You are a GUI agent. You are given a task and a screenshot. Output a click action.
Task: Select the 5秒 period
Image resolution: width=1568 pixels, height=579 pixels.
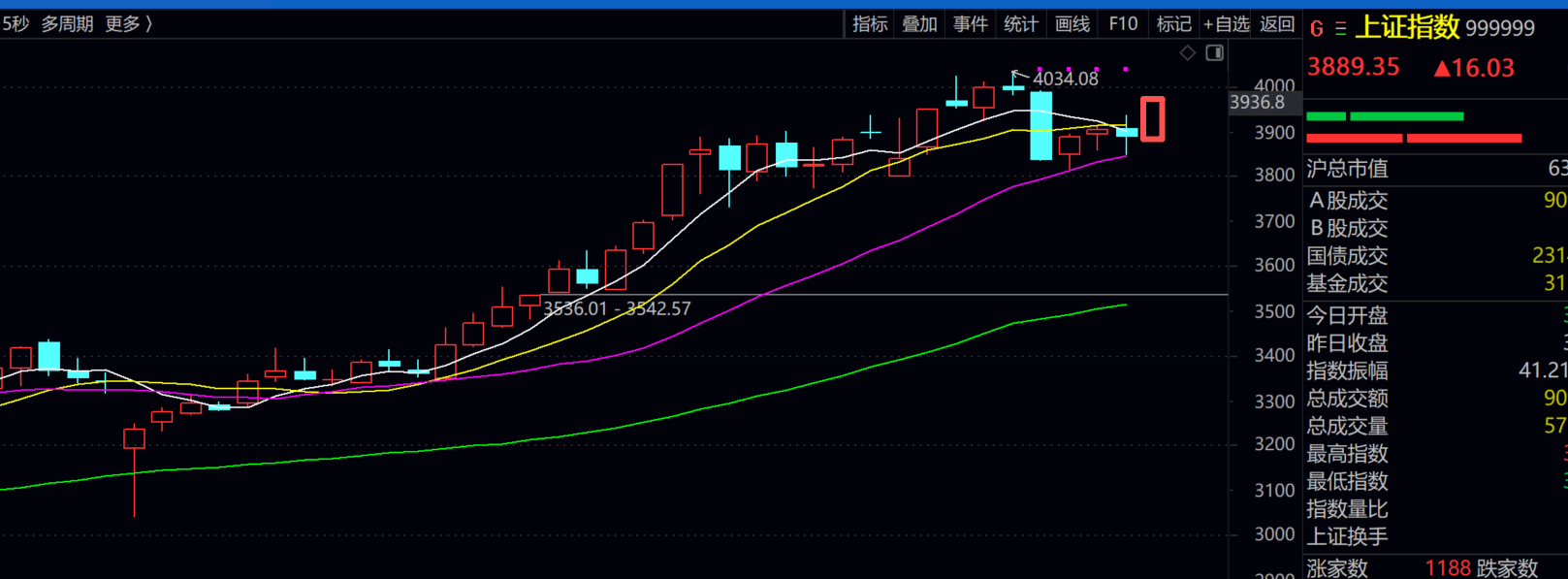(x=16, y=24)
